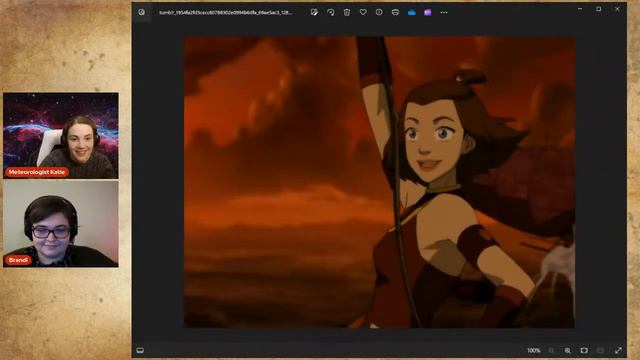Viewport: 640px width, 360px height.
Task: Click the zoom to fit icon
Action: coord(584,350)
